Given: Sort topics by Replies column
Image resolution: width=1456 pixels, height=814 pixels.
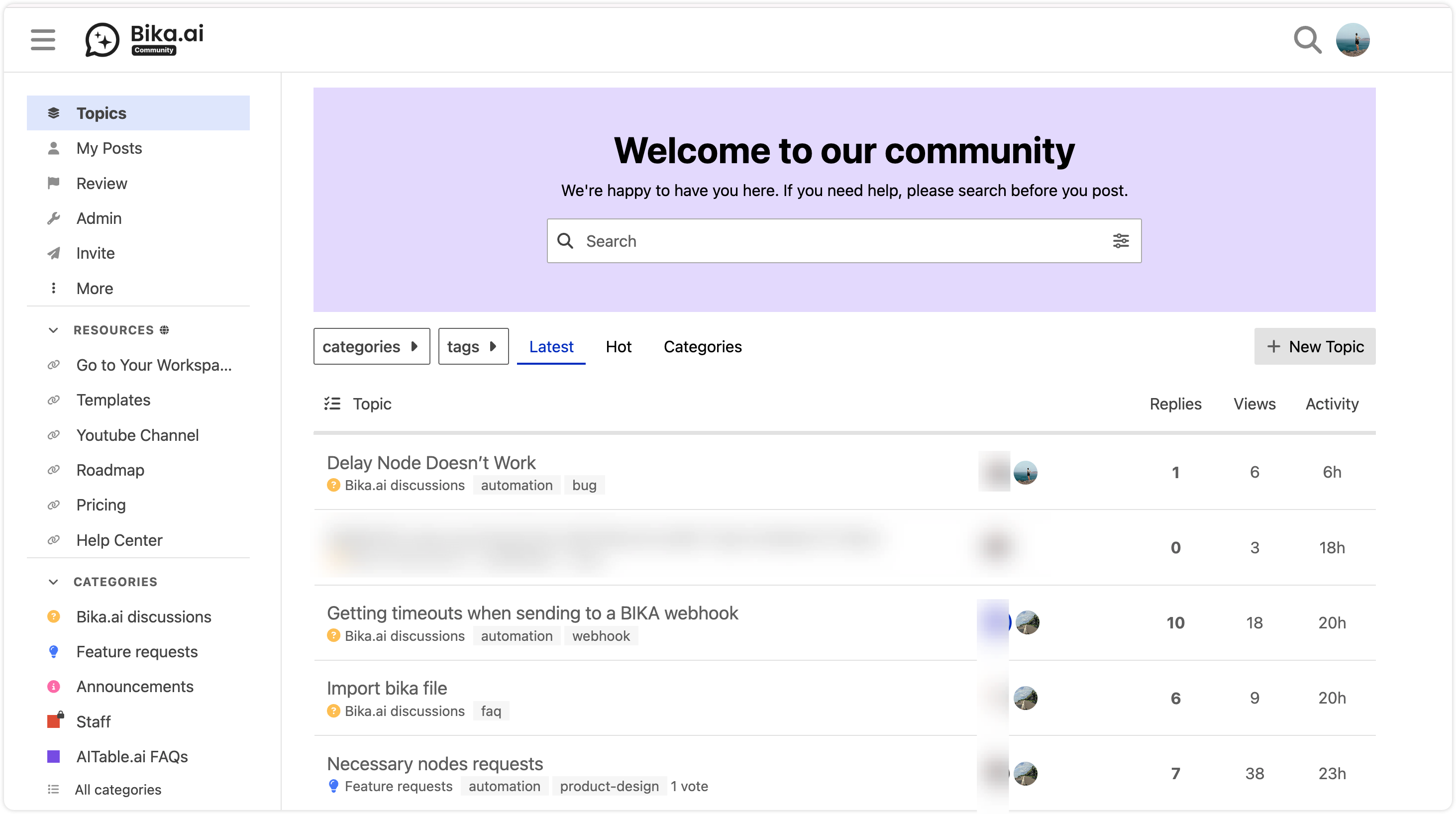Looking at the screenshot, I should [1176, 404].
